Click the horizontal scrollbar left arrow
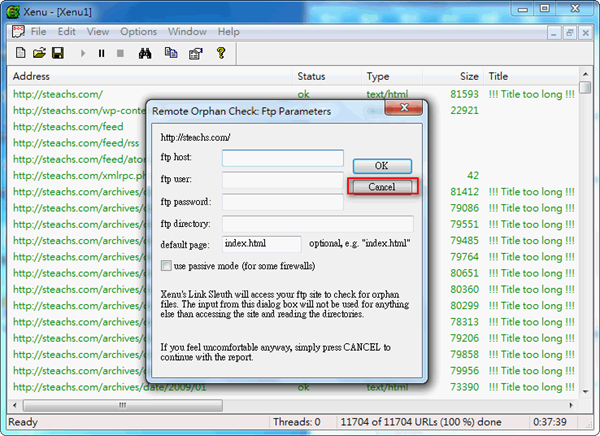The width and height of the screenshot is (600, 436). 15,405
